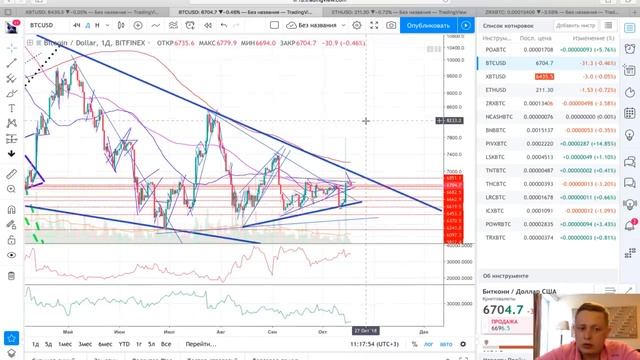Toggle the авто auto scale
Image resolution: width=640 pixels, height=360 pixels.
coord(446,344)
